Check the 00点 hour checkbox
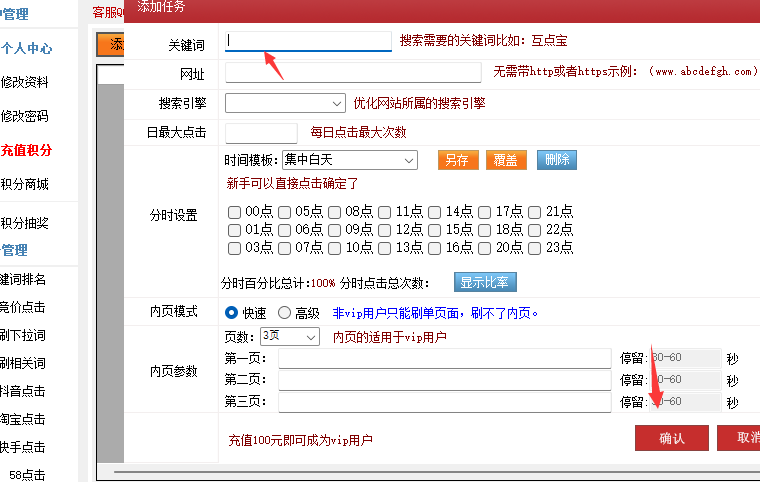Viewport: 760px width, 482px height. point(234,212)
